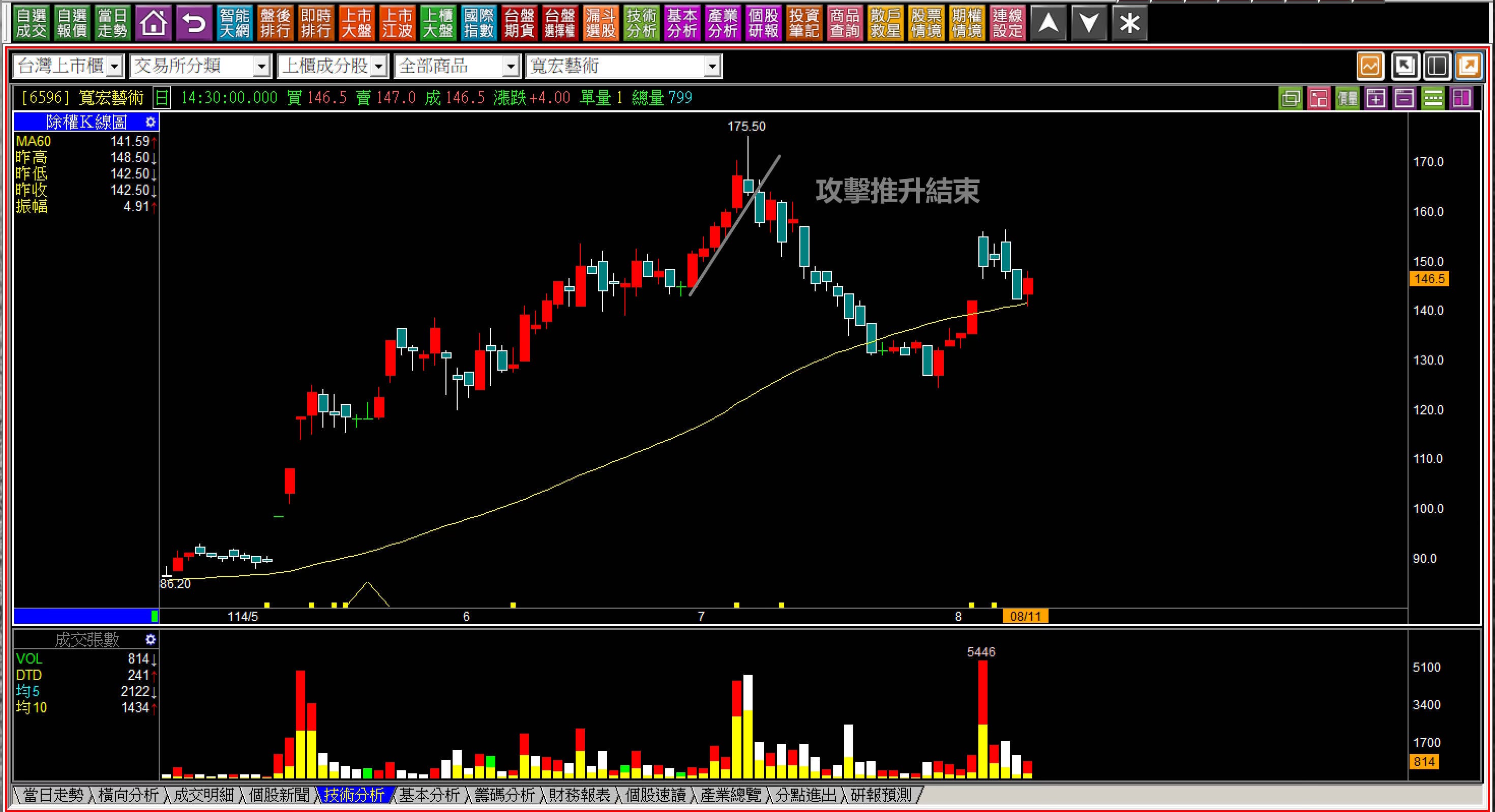
Task: Click the 國際指數 toolbar button
Action: pyautogui.click(x=478, y=23)
